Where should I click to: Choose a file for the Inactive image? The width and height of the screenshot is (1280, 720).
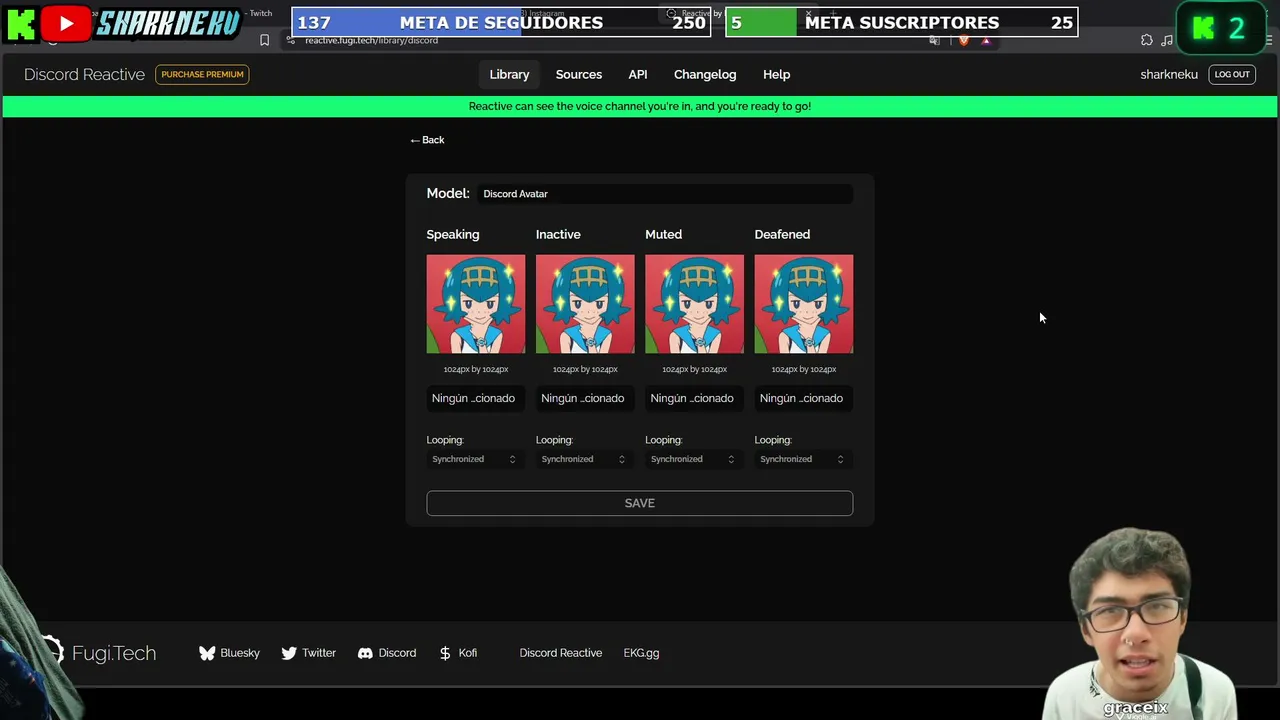[585, 398]
